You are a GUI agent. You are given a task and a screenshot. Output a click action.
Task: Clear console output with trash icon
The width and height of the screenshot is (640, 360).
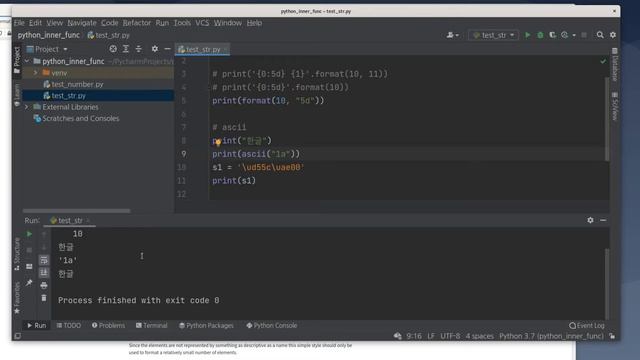pos(44,298)
